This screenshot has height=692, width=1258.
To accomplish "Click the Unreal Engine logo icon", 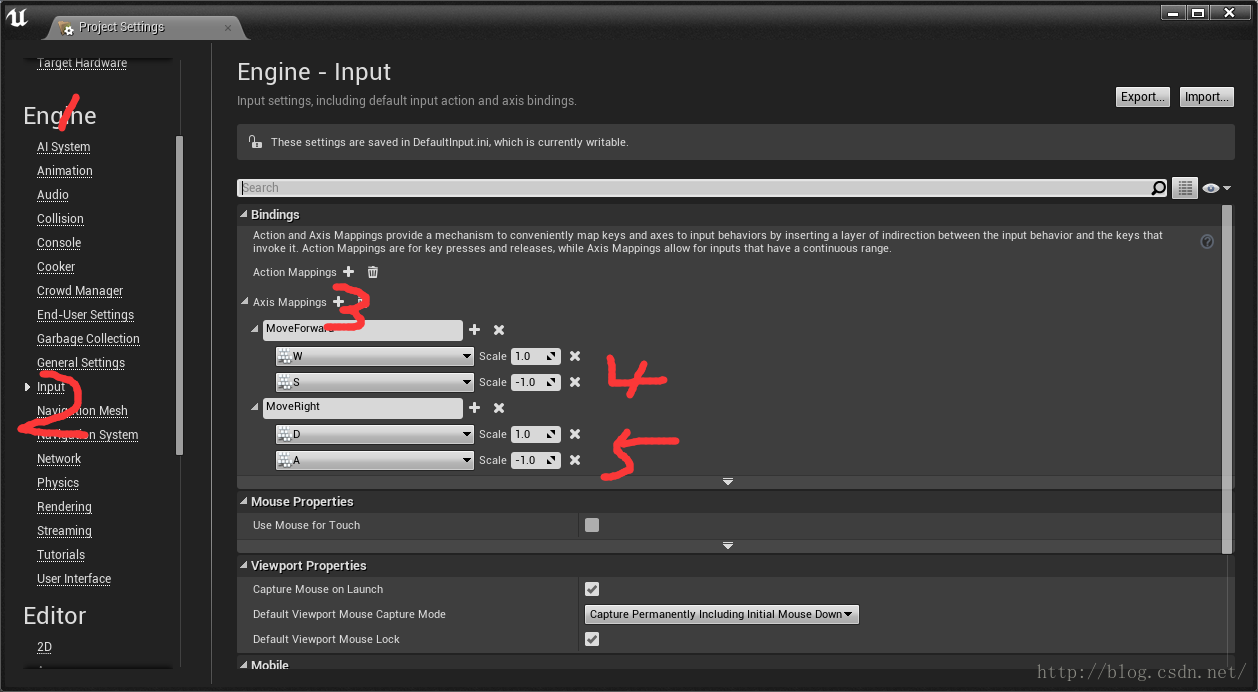I will pyautogui.click(x=18, y=16).
